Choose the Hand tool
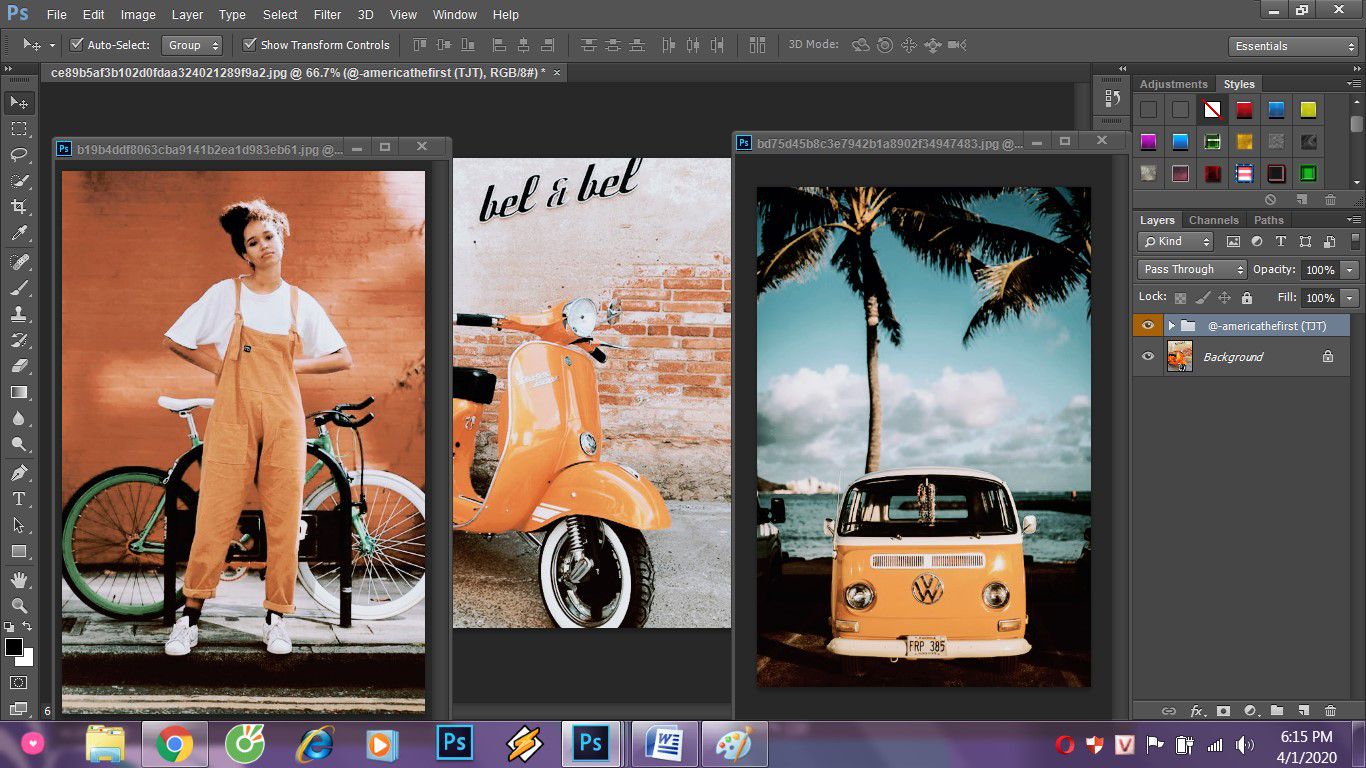 click(18, 579)
